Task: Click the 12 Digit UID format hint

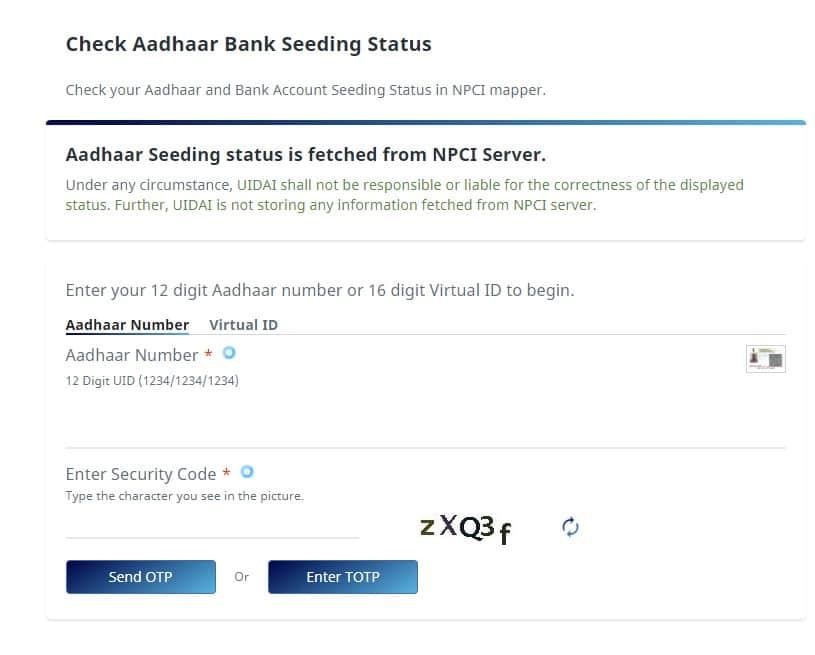Action: click(x=152, y=381)
